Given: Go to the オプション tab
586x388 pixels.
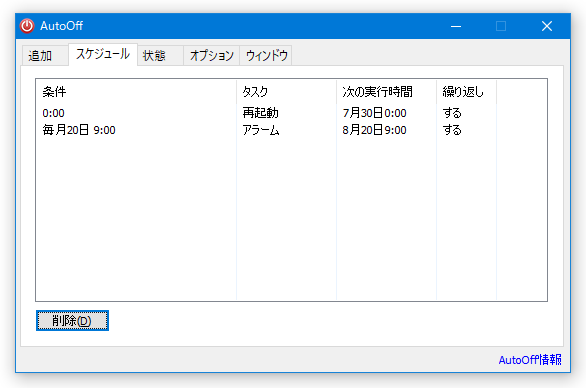Looking at the screenshot, I should click(212, 56).
